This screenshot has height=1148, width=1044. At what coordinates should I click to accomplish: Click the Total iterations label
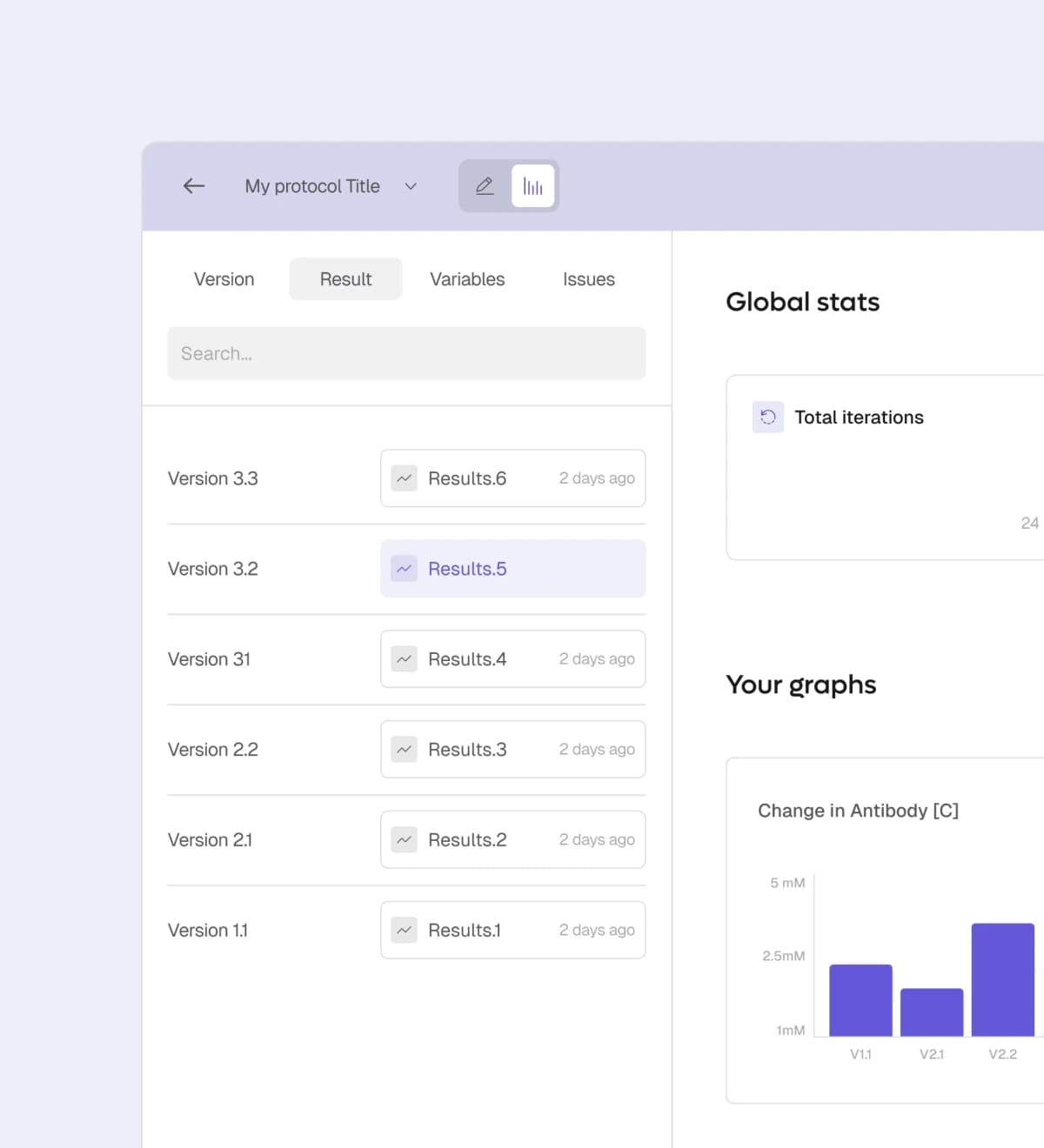click(860, 417)
